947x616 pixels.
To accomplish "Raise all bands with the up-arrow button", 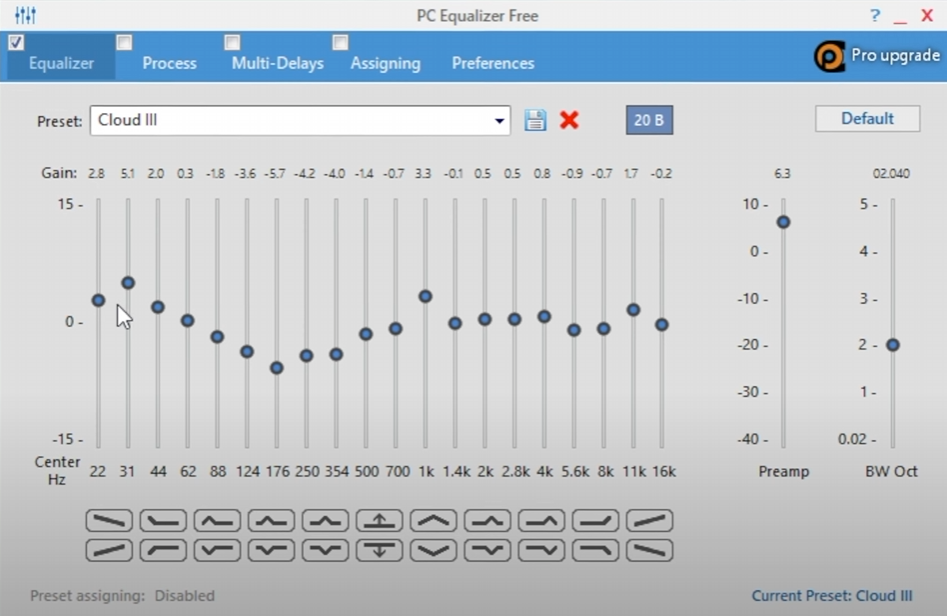I will coord(379,521).
